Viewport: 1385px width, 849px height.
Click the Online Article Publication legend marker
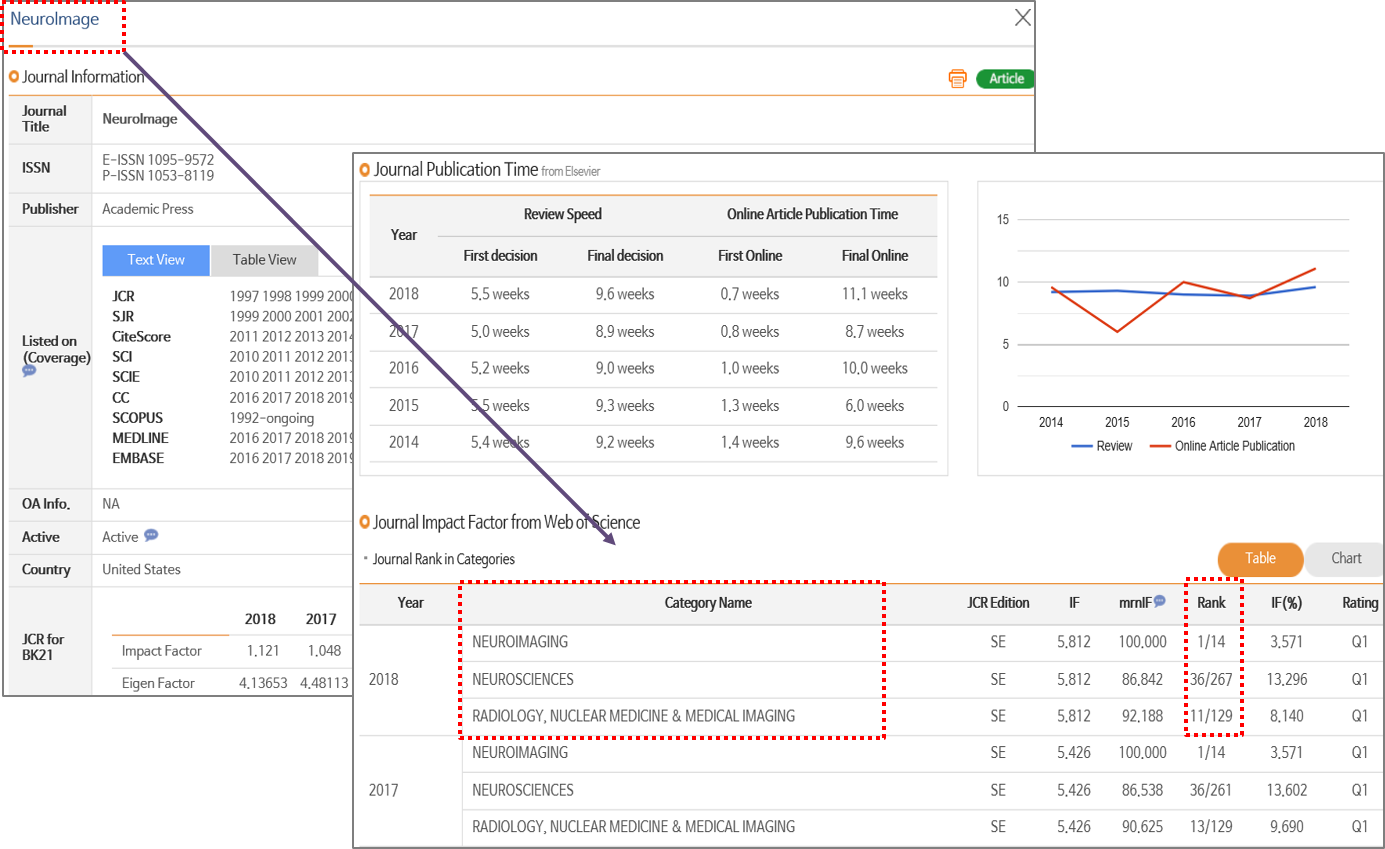tap(1159, 446)
